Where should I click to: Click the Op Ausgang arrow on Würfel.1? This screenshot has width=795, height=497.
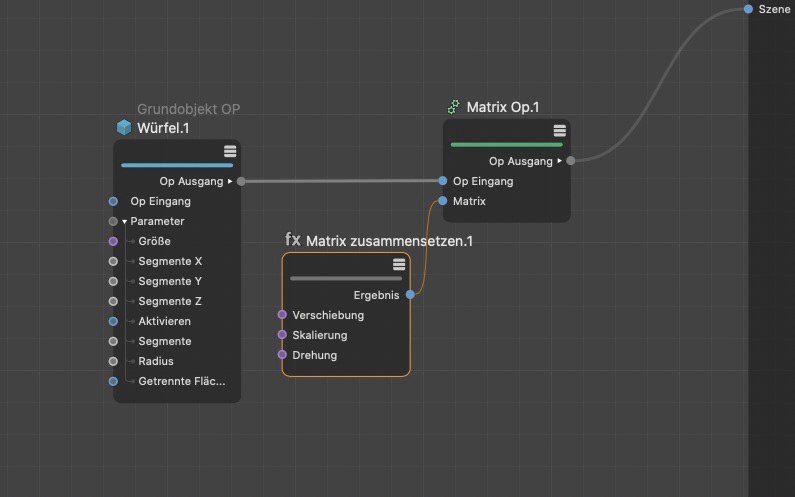pyautogui.click(x=230, y=181)
